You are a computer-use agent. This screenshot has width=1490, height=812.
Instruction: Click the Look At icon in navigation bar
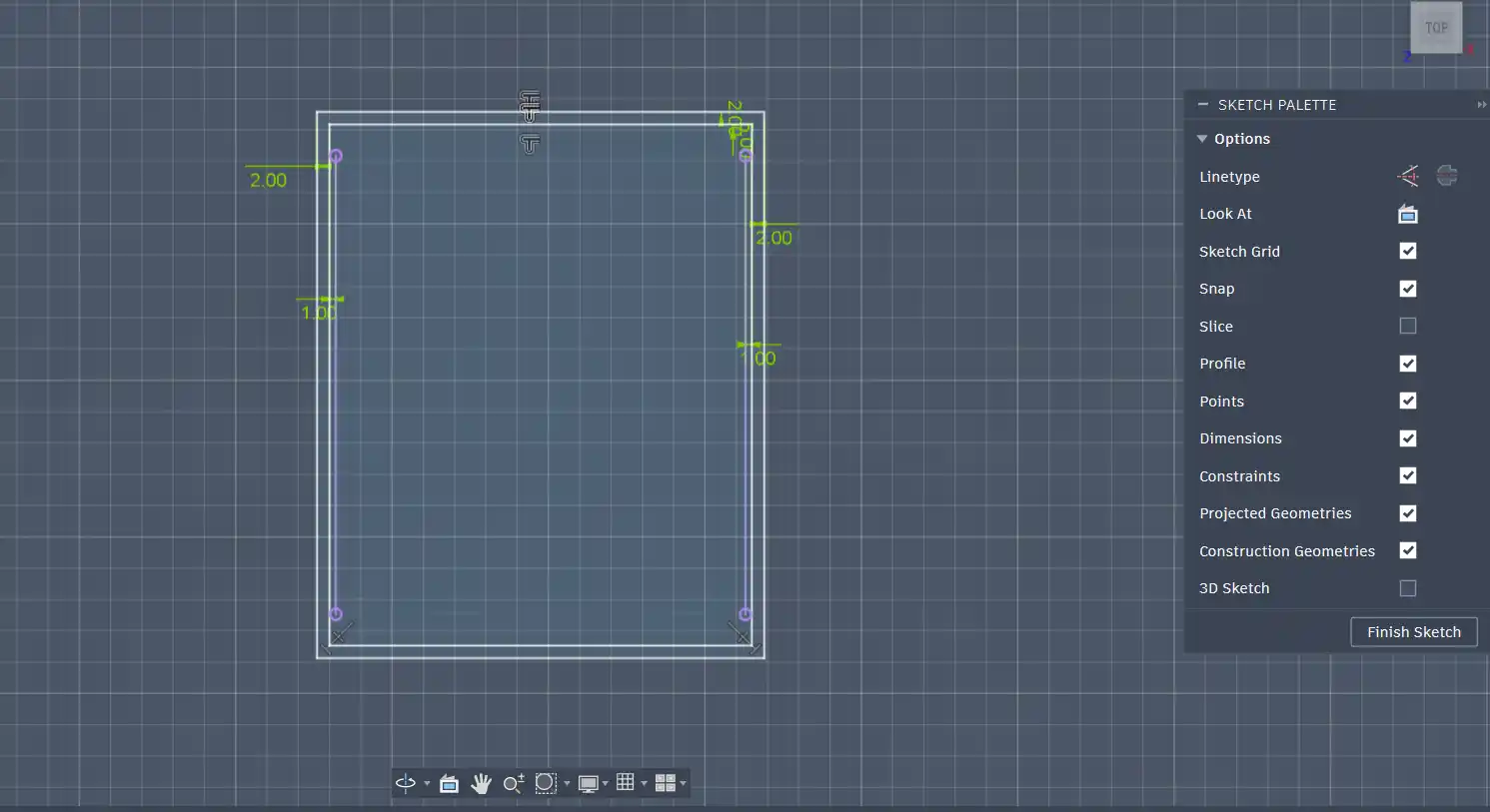click(449, 783)
